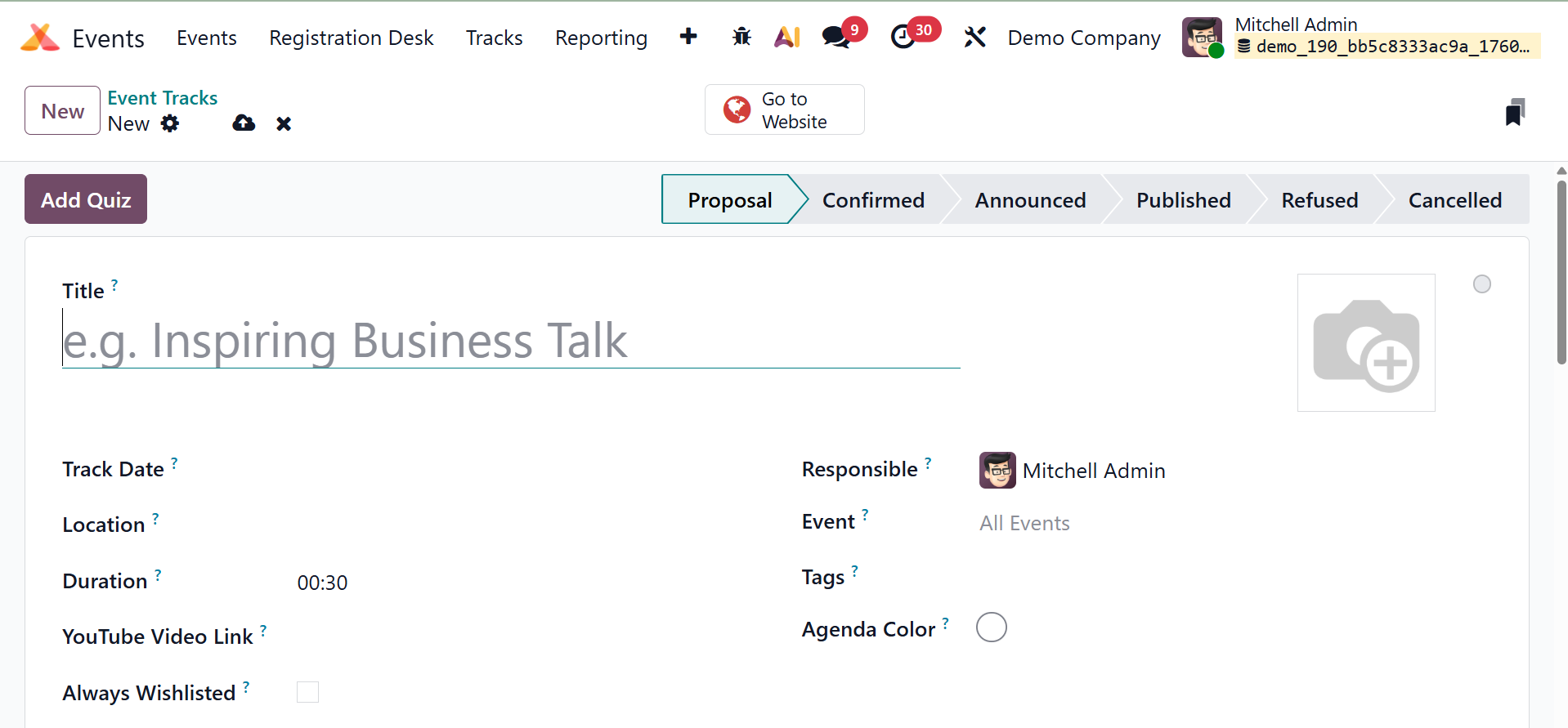Pick an Agenda Color swatch
The image size is (1568, 728).
coord(991,628)
